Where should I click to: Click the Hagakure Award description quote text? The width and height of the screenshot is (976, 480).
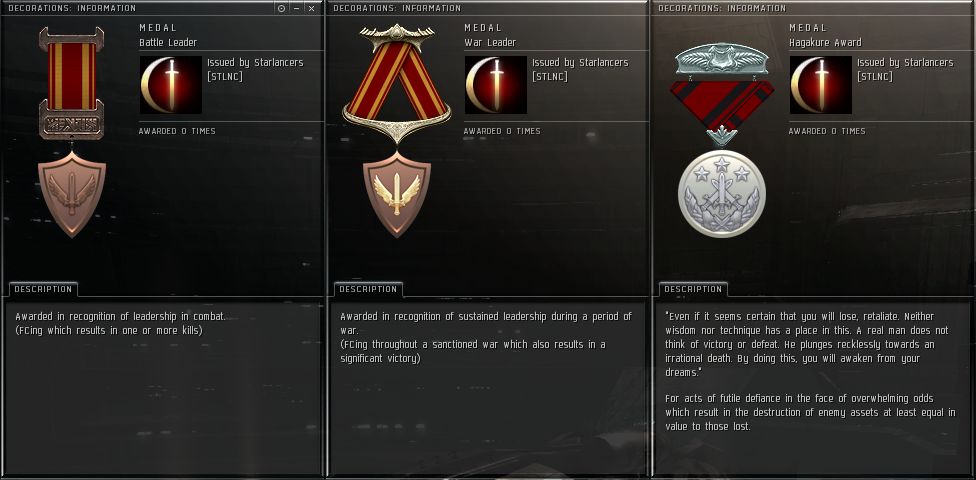(807, 344)
